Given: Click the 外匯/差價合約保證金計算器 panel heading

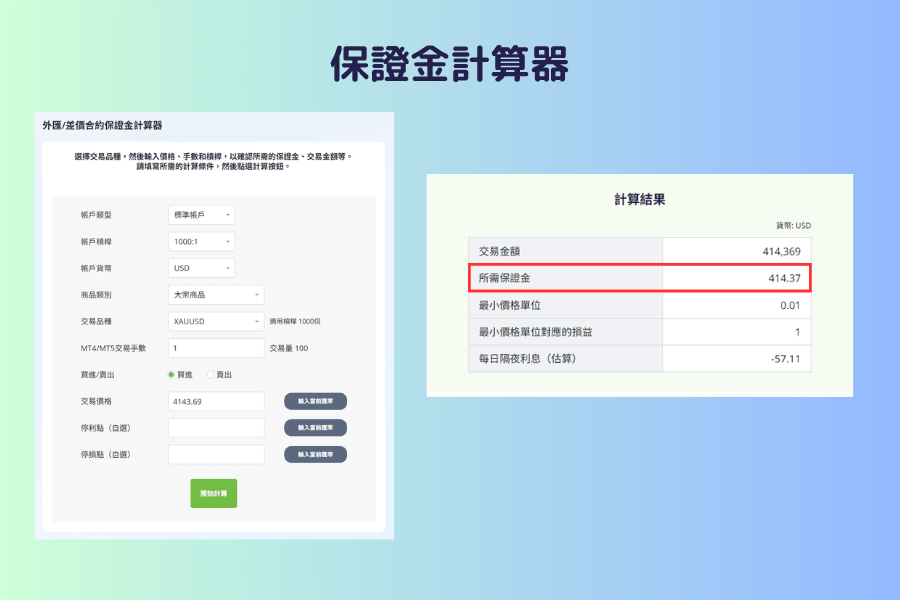Looking at the screenshot, I should click(102, 125).
